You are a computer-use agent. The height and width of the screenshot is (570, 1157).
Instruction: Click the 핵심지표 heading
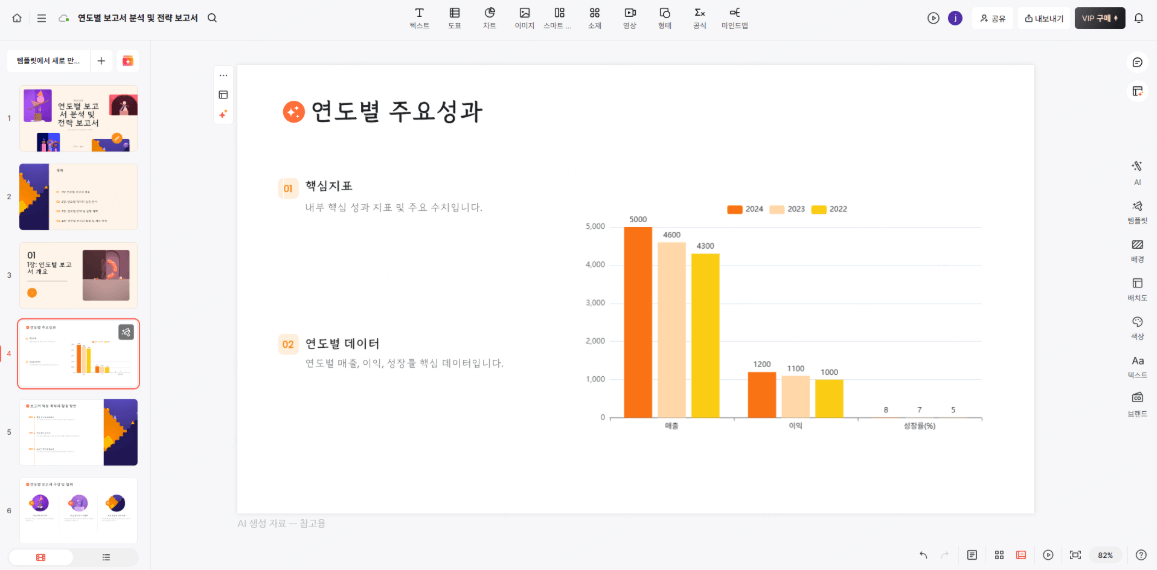click(329, 186)
